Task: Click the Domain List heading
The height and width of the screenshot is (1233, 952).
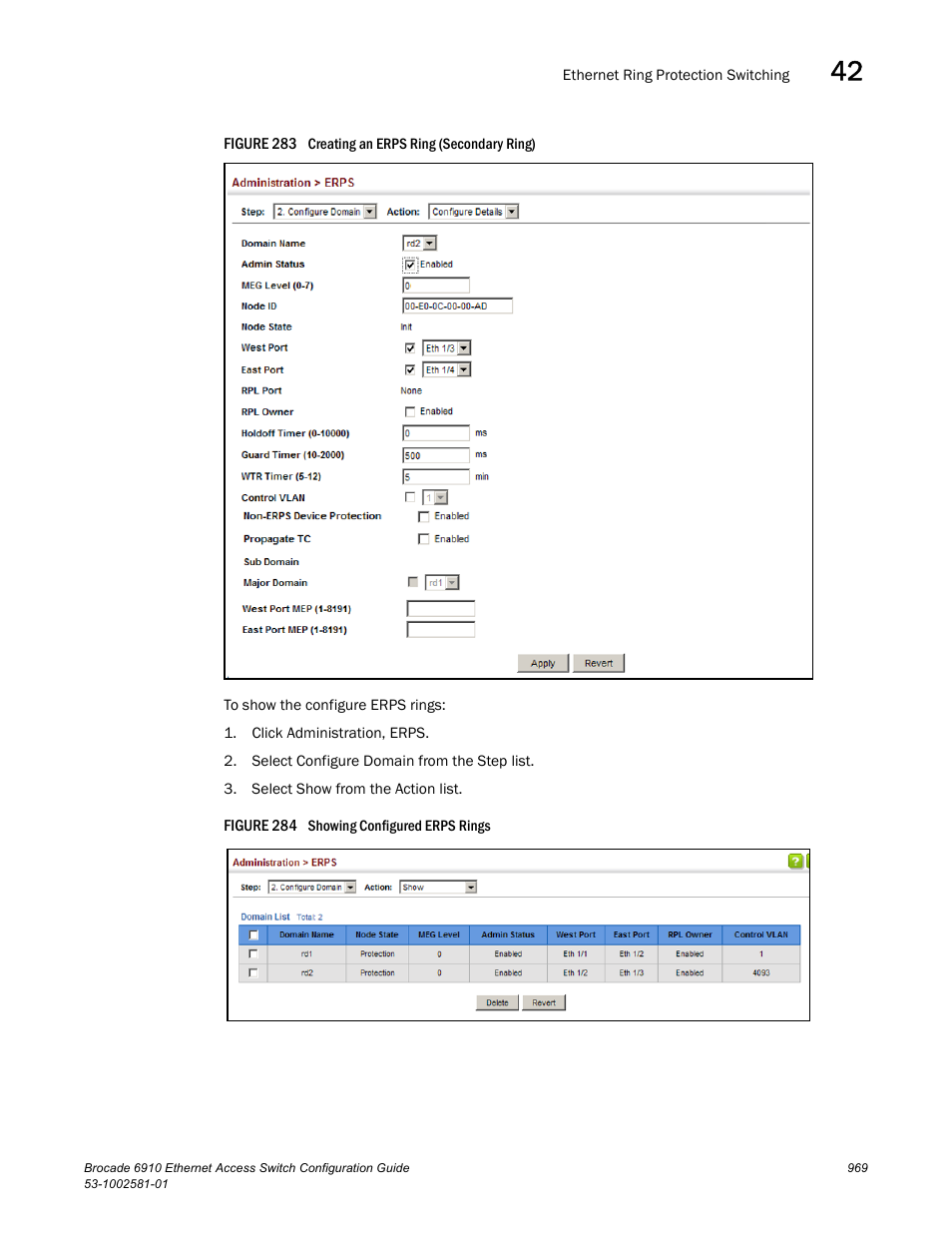Action: click(x=265, y=917)
